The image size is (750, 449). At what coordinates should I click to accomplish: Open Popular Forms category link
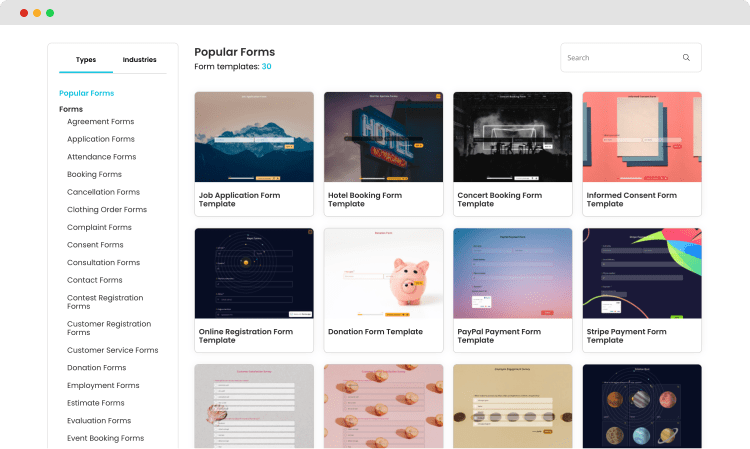86,93
